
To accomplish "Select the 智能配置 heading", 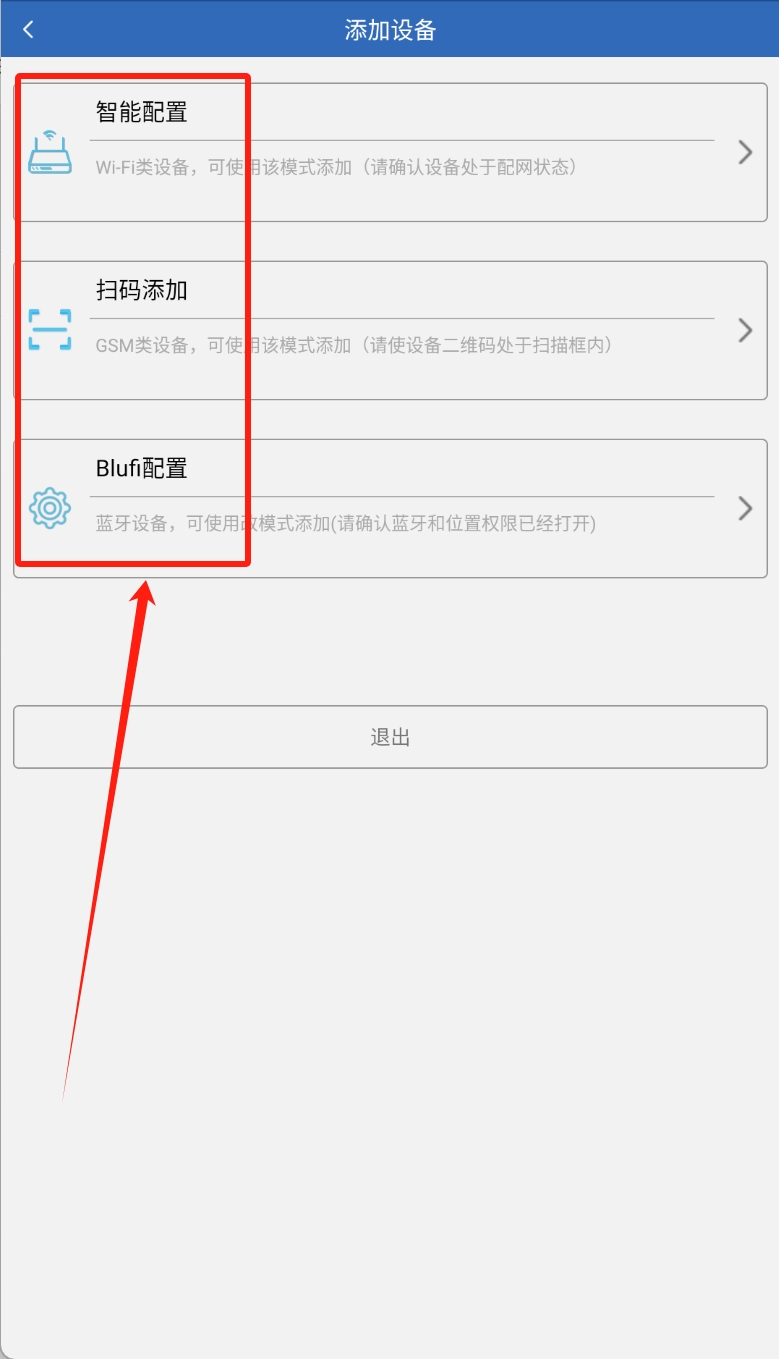I will tap(142, 112).
